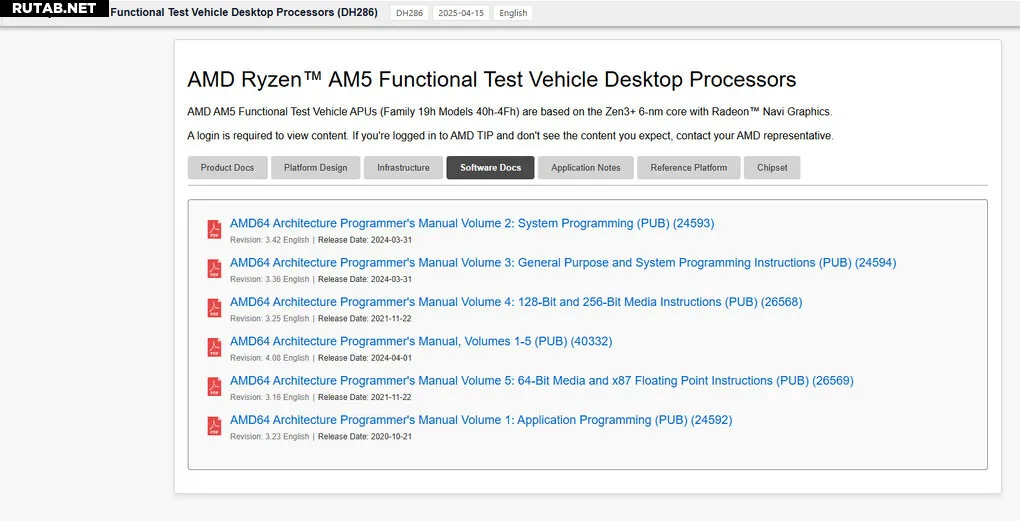Open Volume 1: Application Programming (24592) link

481,420
